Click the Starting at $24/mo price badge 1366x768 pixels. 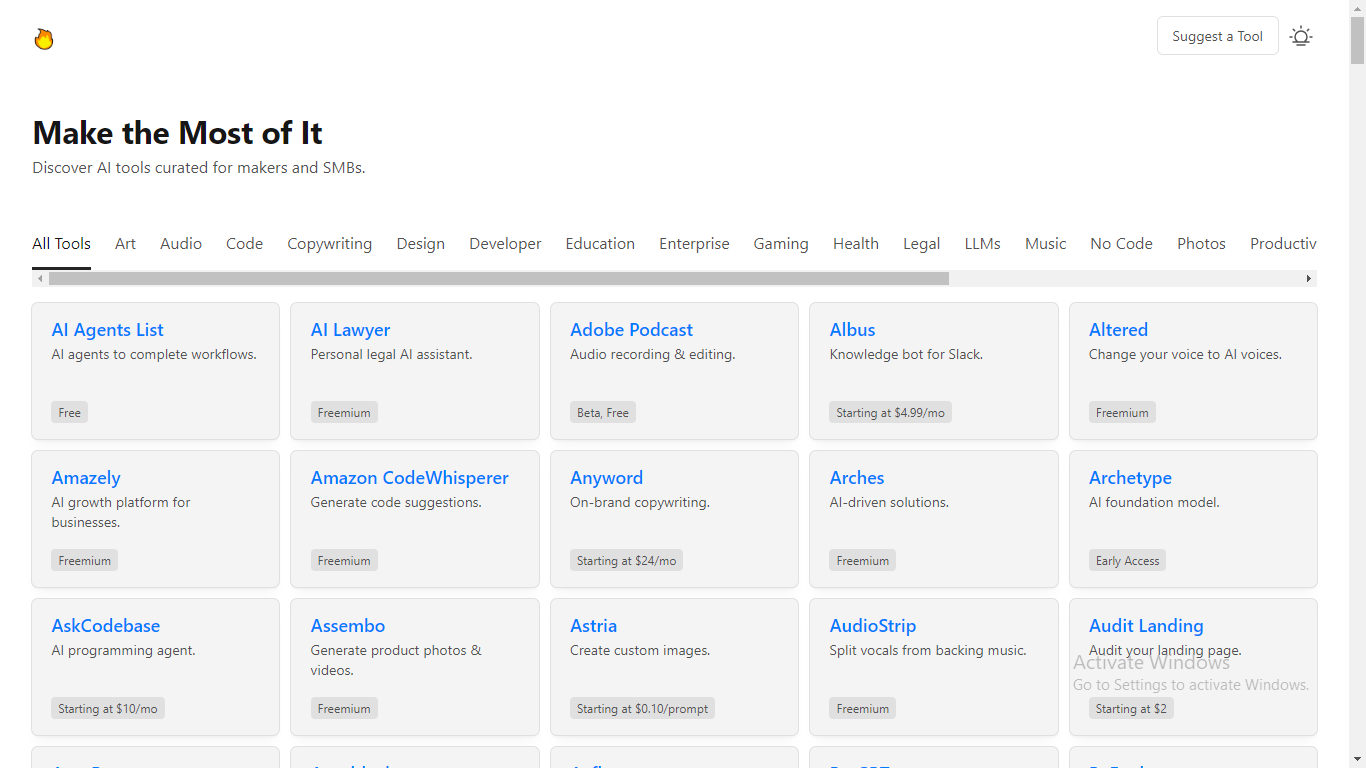coord(626,561)
